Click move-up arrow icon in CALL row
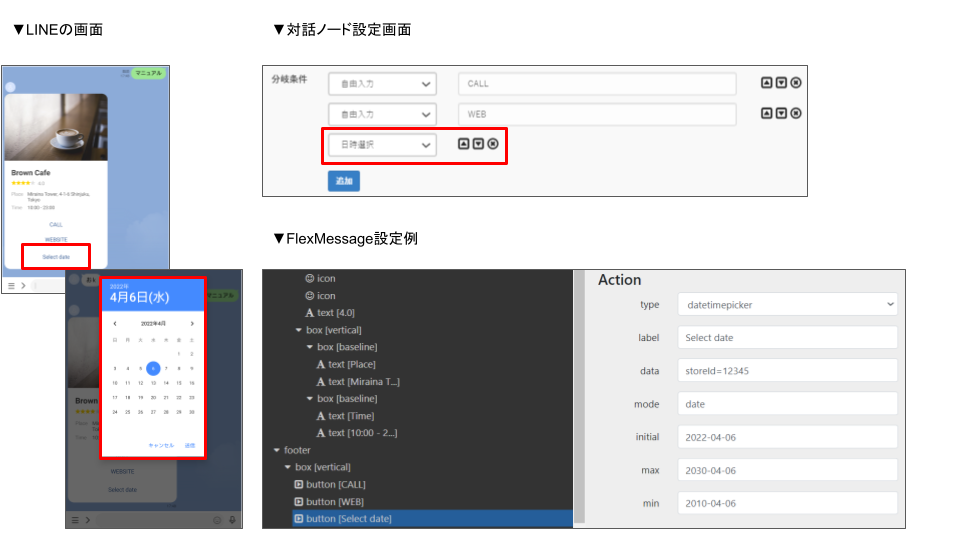This screenshot has height=540, width=960. coord(766,84)
